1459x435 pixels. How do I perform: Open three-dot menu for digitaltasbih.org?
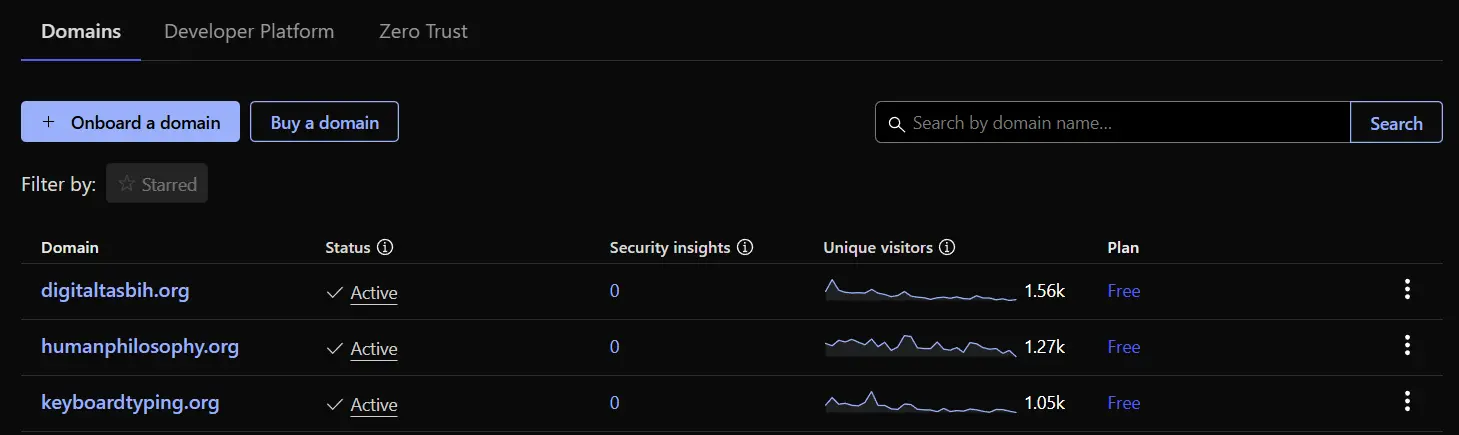[1407, 290]
